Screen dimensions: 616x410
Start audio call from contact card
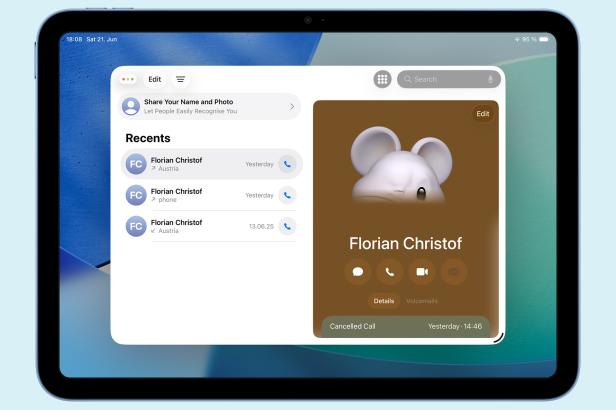click(390, 272)
